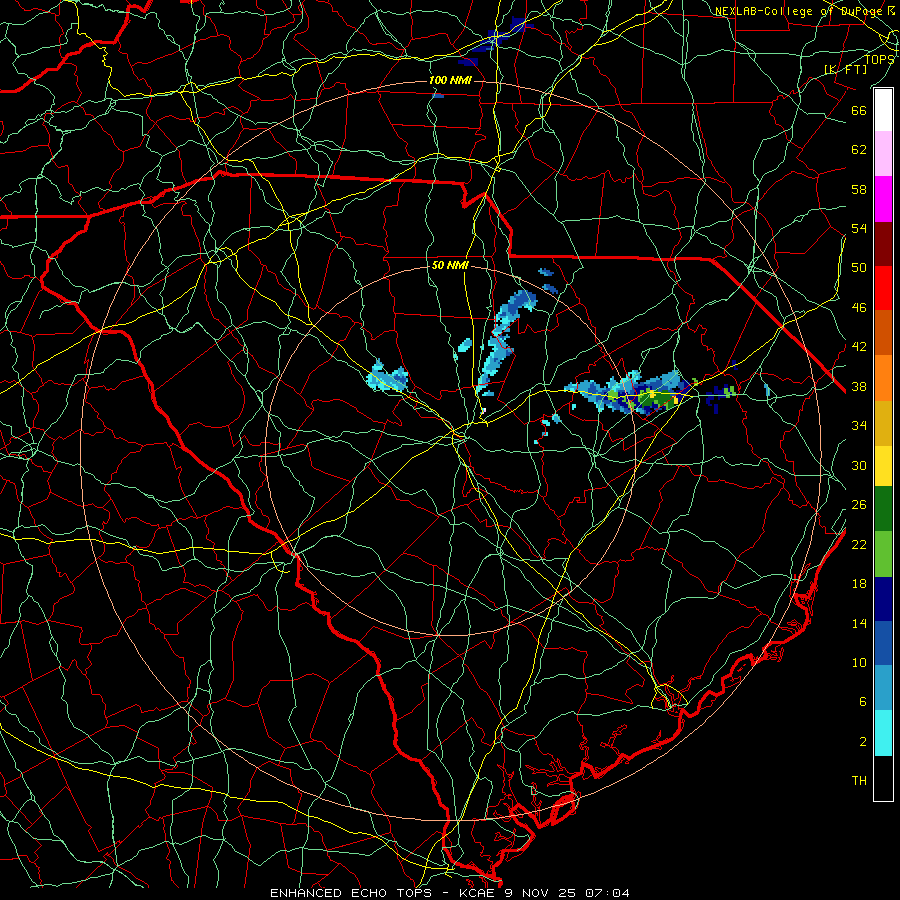Select the bright red 46 kft swatch
The image size is (900, 900).
[x=883, y=288]
